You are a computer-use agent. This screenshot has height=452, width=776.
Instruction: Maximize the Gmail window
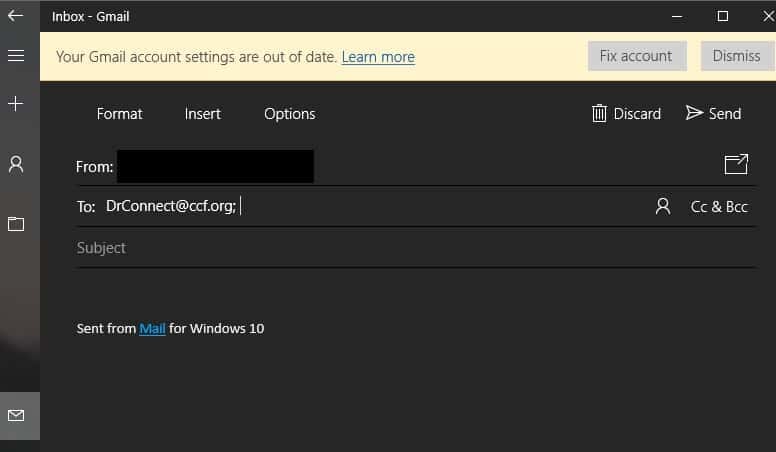(x=723, y=16)
